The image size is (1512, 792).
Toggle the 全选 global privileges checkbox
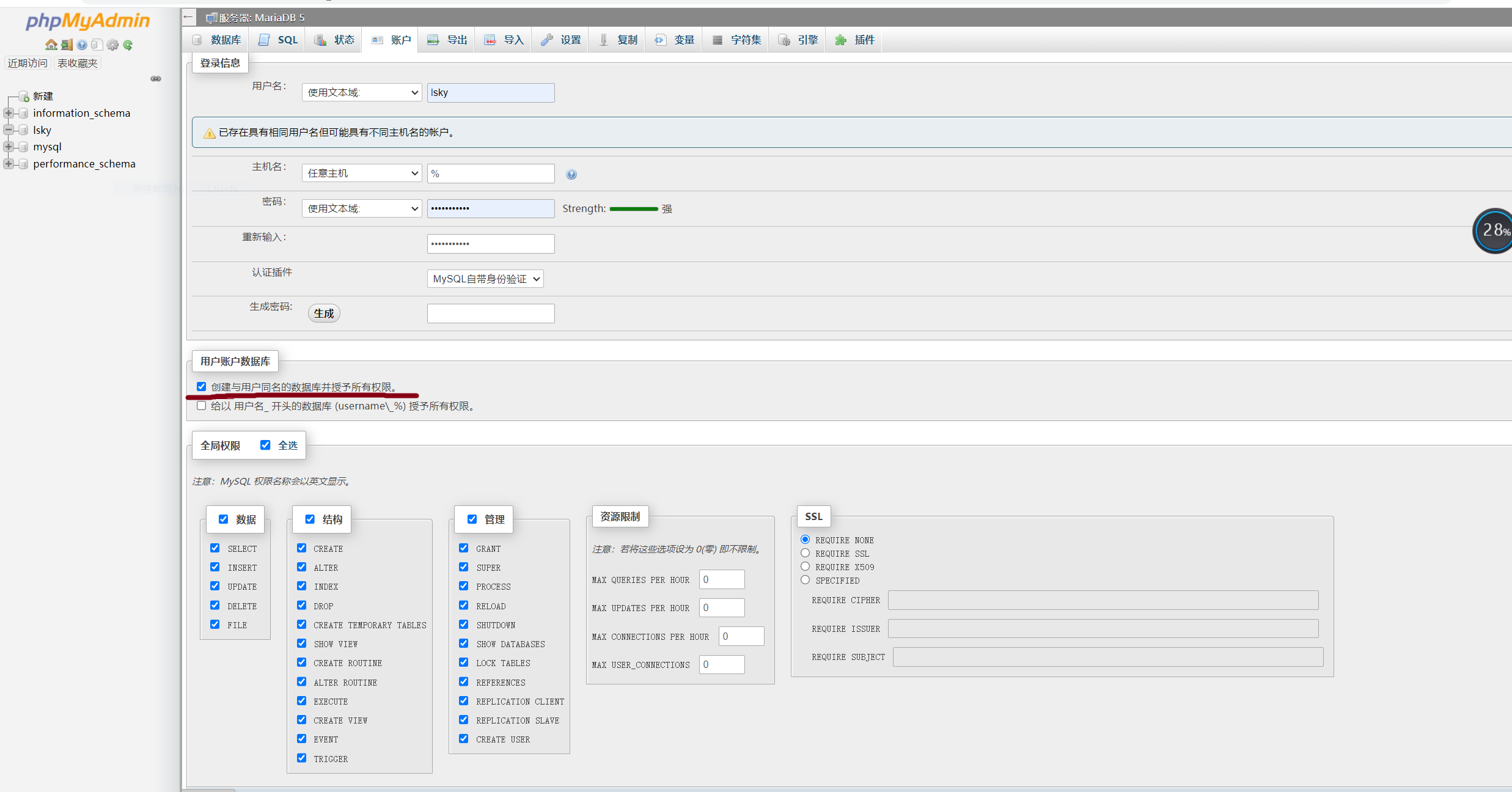point(265,445)
